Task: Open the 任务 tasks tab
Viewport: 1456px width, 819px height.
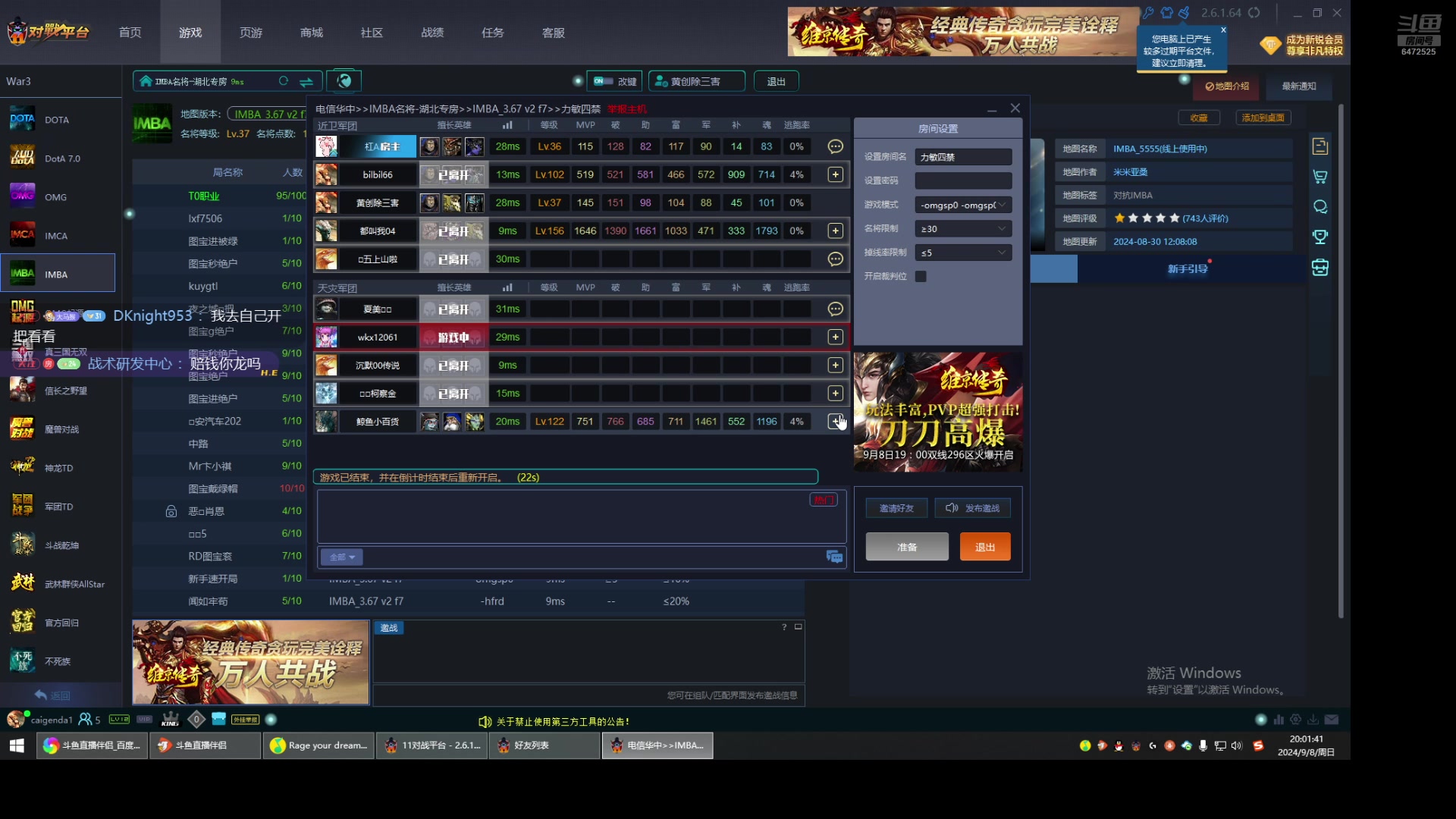Action: 493,33
